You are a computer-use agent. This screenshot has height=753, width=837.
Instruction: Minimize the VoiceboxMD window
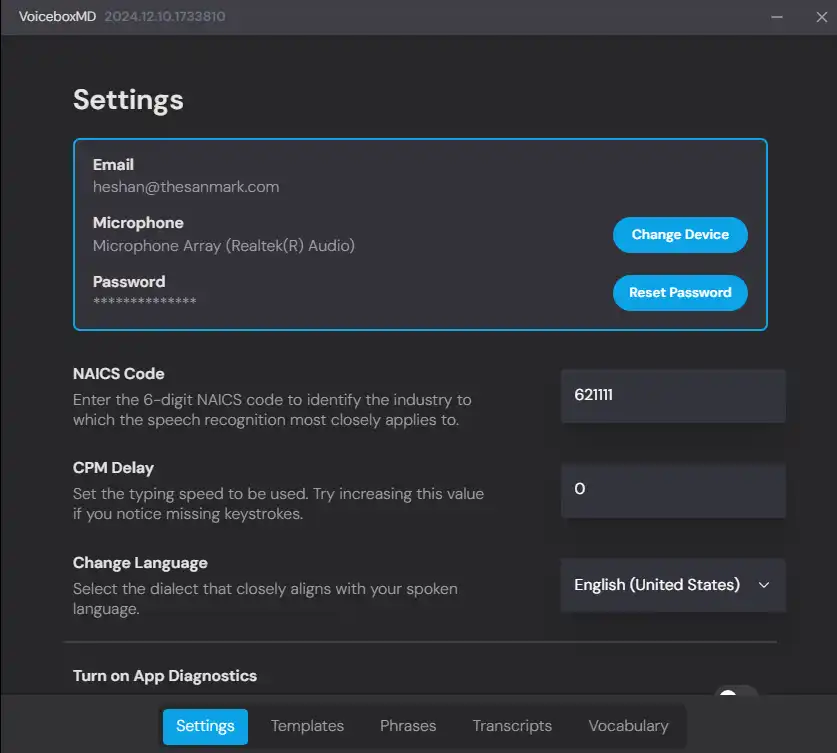coord(777,17)
